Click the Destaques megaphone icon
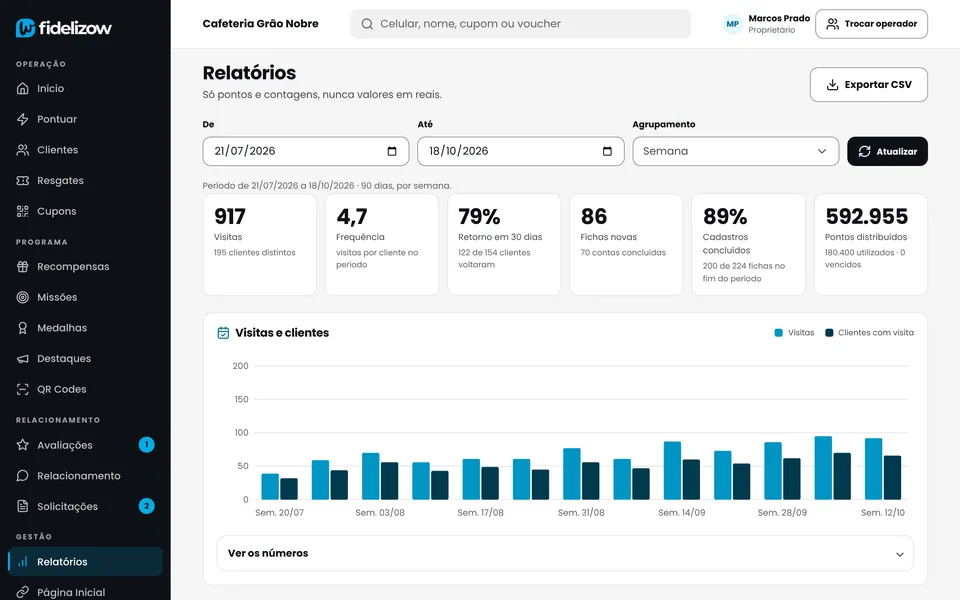This screenshot has width=960, height=600. [23, 358]
